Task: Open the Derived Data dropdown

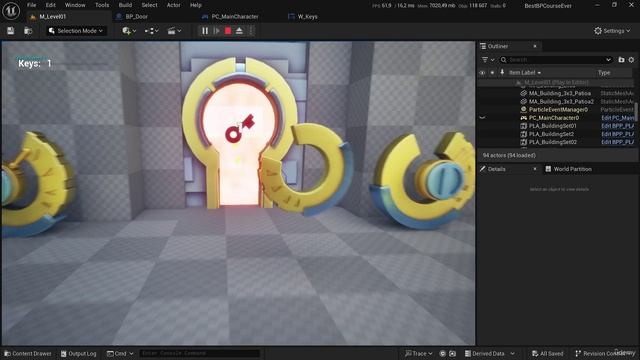Action: coord(490,353)
